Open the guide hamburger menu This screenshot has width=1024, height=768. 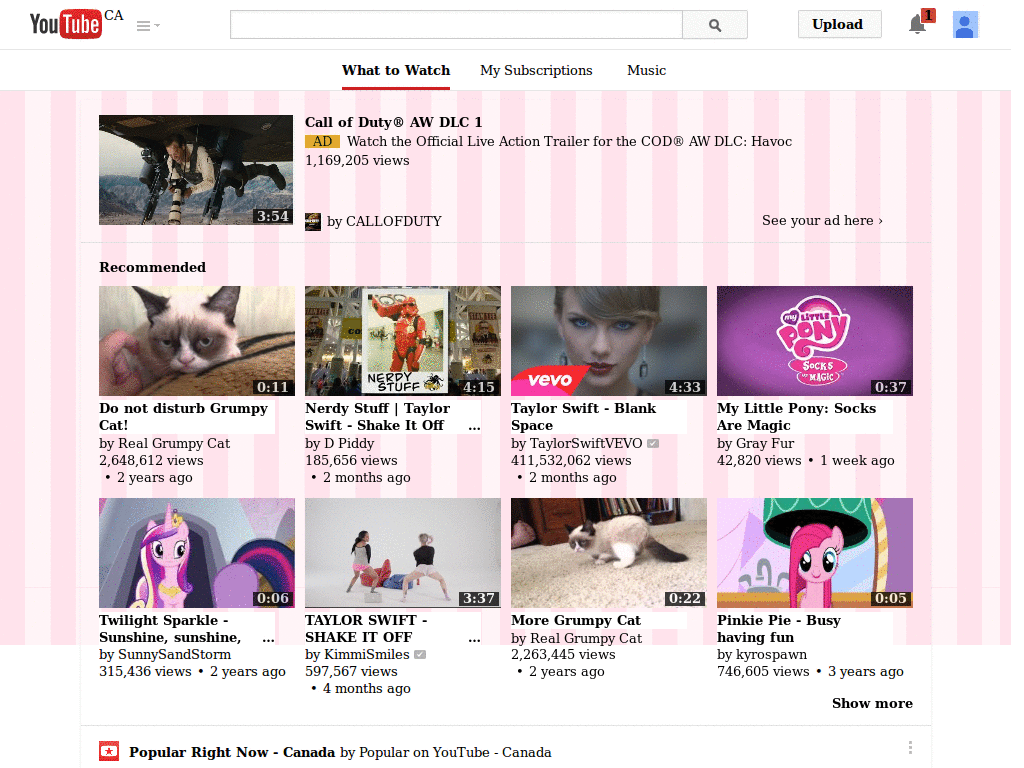[148, 26]
